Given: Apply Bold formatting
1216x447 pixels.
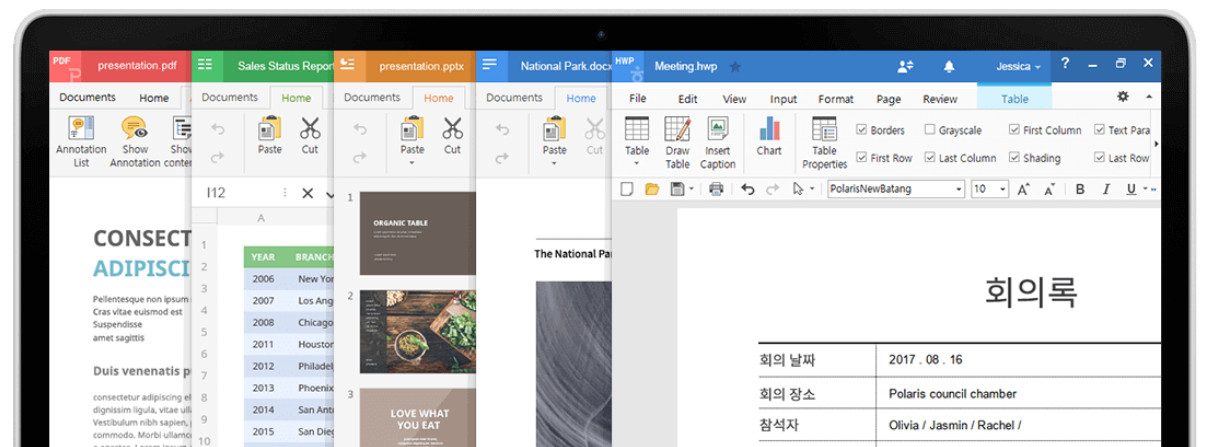Looking at the screenshot, I should coord(1080,189).
